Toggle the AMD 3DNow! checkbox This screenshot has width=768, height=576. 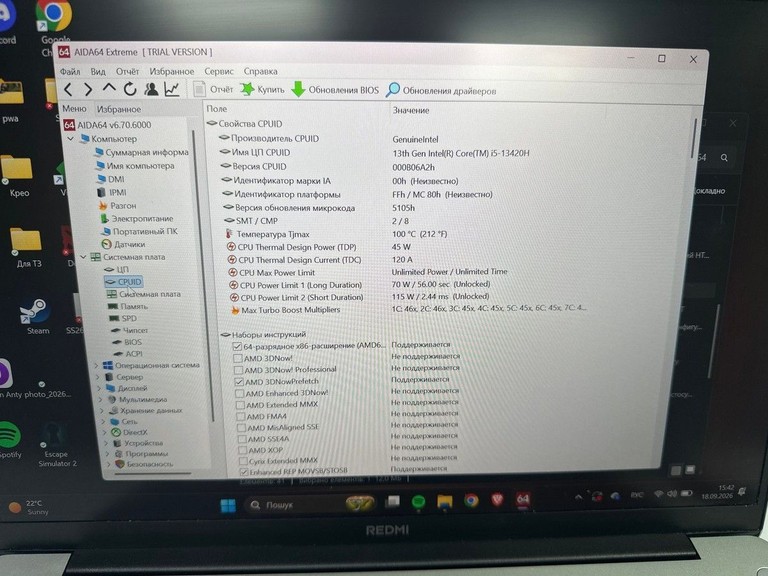(238, 358)
